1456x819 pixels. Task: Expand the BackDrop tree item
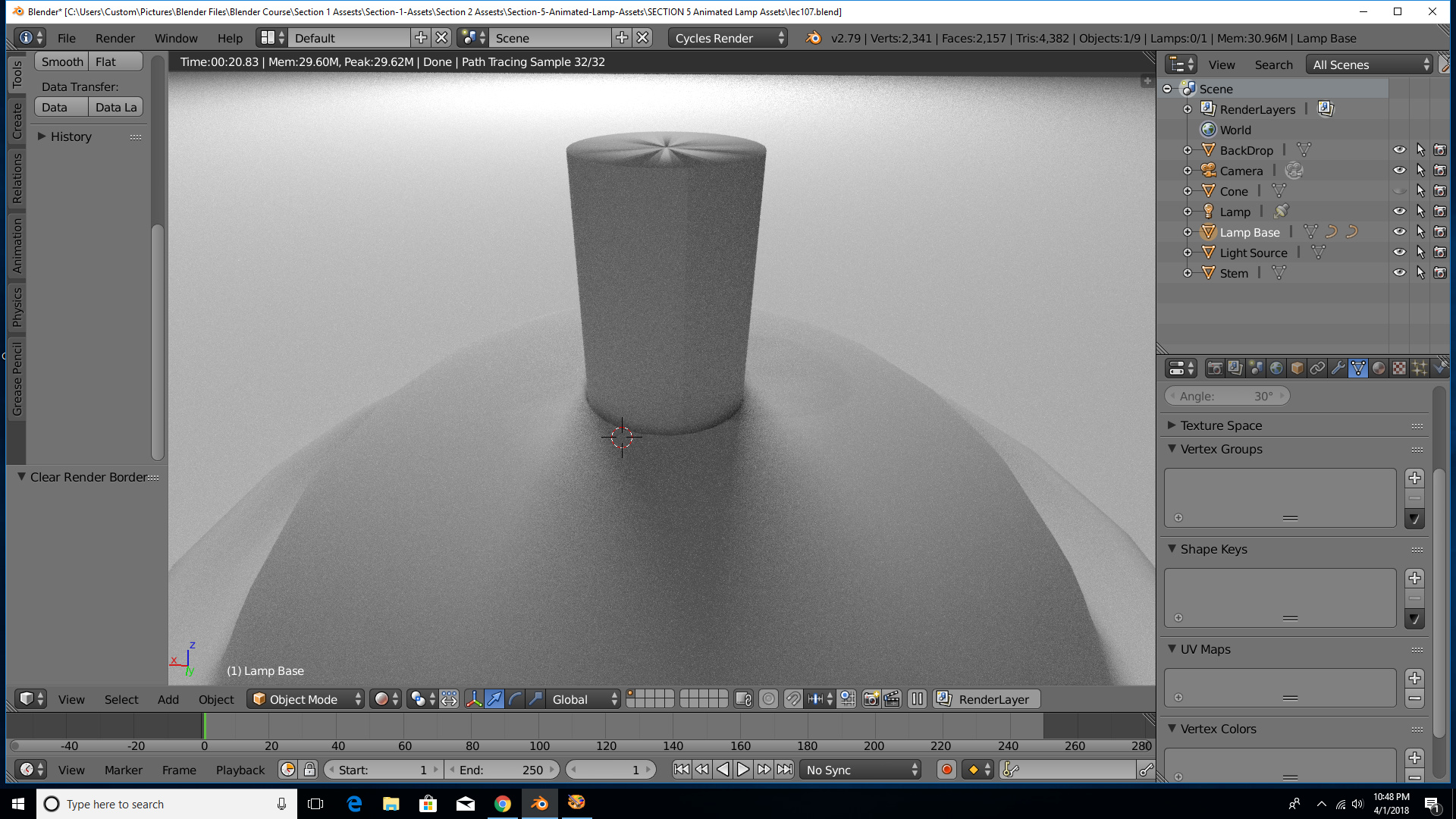tap(1188, 150)
